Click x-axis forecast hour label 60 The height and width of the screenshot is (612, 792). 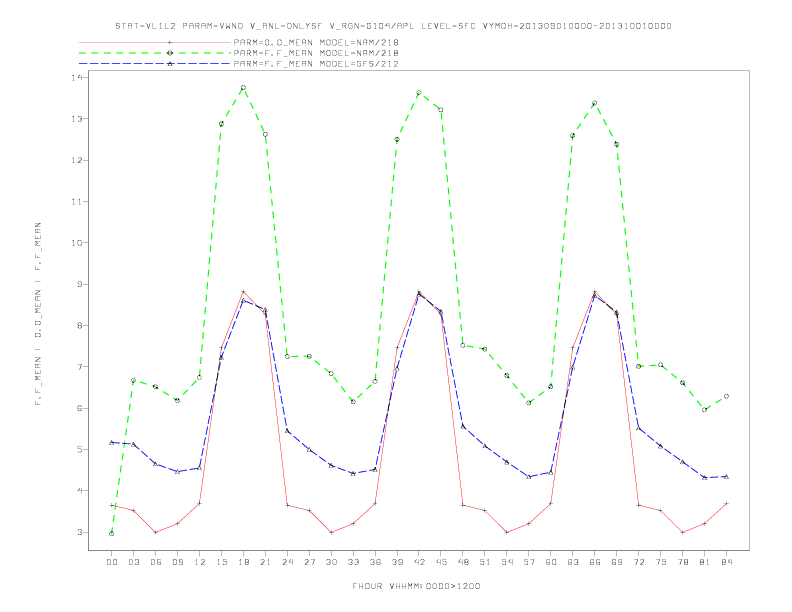pos(551,562)
